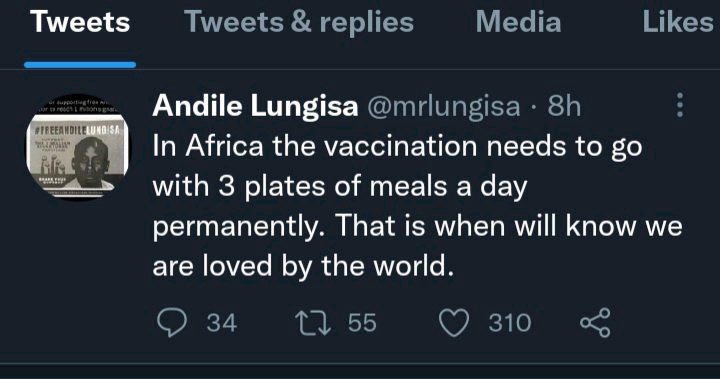The height and width of the screenshot is (379, 720).
Task: Click the 55 retweets count
Action: tap(362, 322)
